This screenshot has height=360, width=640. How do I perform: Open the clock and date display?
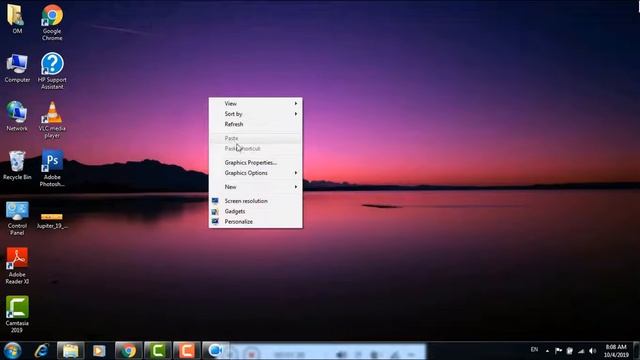tap(616, 351)
